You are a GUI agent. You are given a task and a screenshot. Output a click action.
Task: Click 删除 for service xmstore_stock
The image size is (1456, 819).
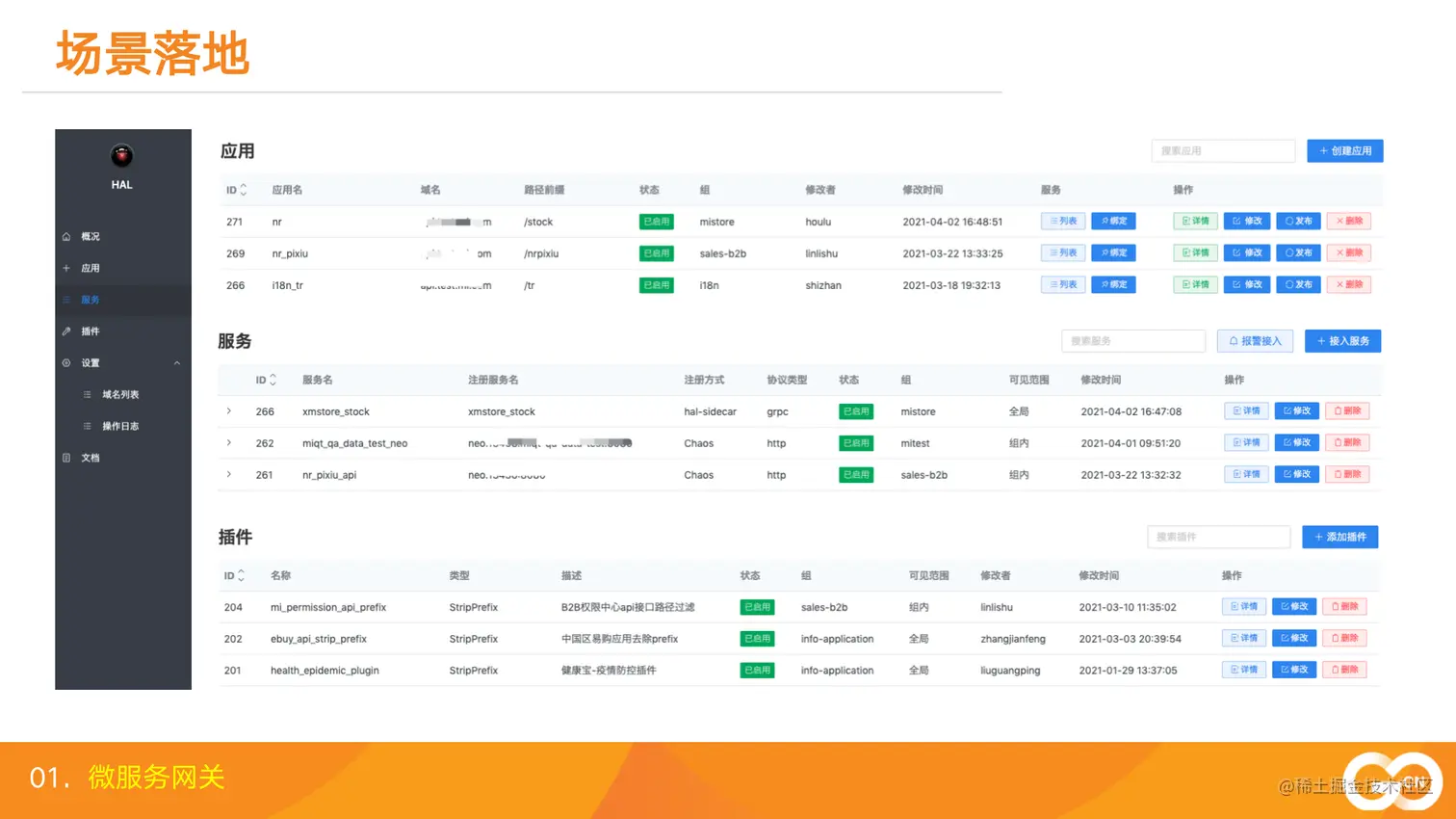1347,410
